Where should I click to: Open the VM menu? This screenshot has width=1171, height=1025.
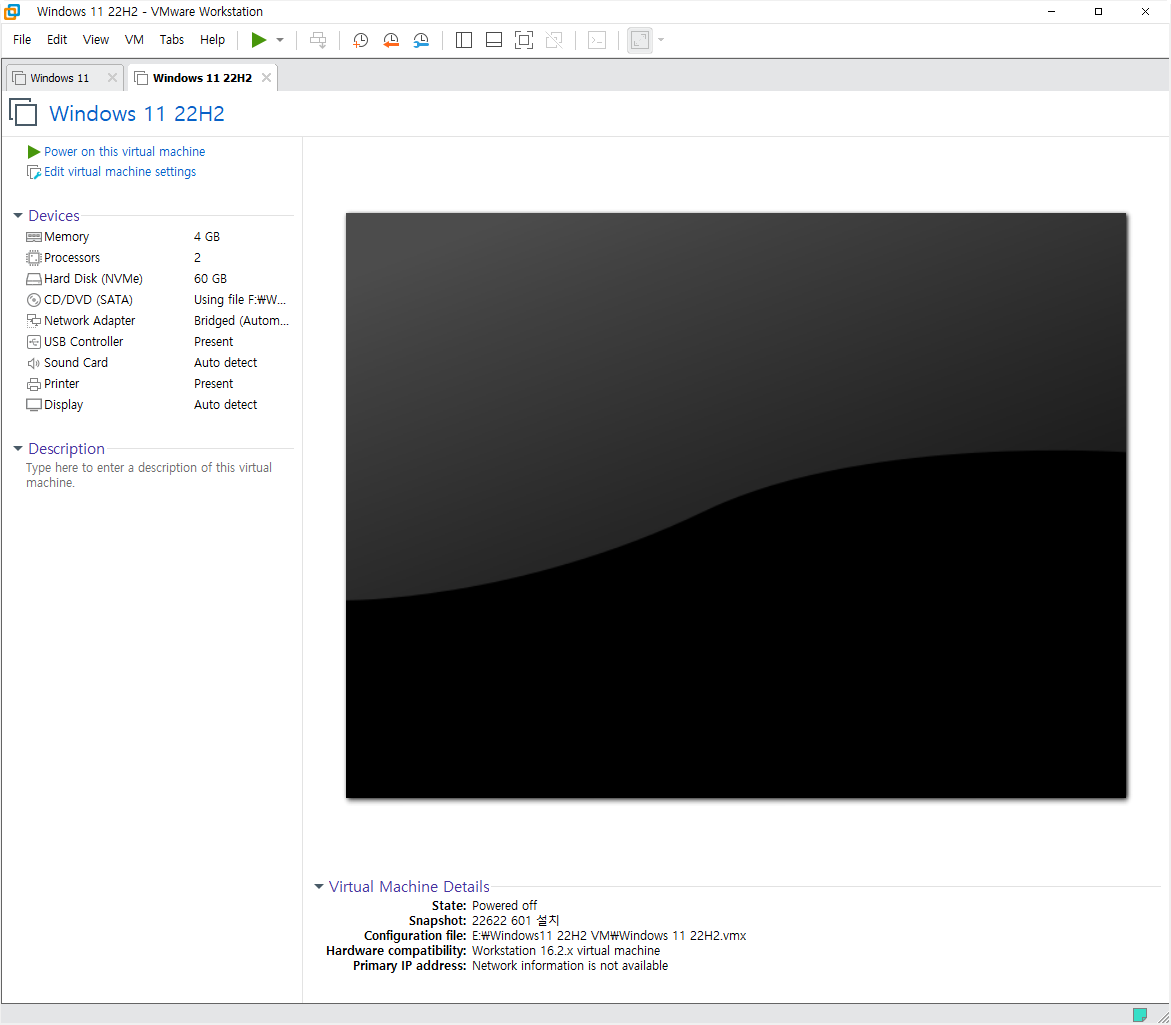pos(134,40)
